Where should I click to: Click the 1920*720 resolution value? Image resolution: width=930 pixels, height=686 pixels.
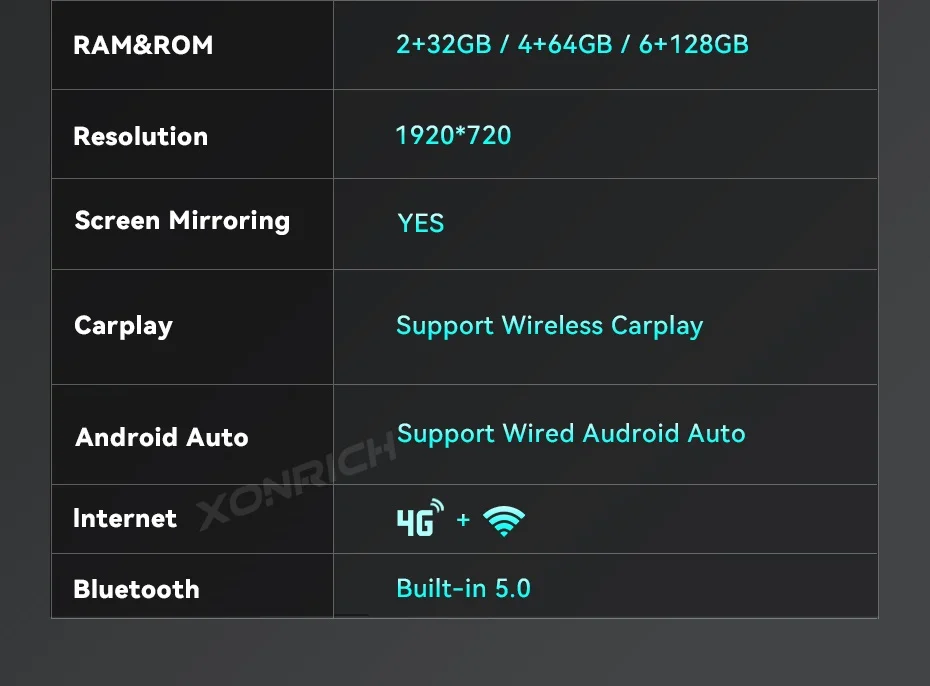(453, 136)
